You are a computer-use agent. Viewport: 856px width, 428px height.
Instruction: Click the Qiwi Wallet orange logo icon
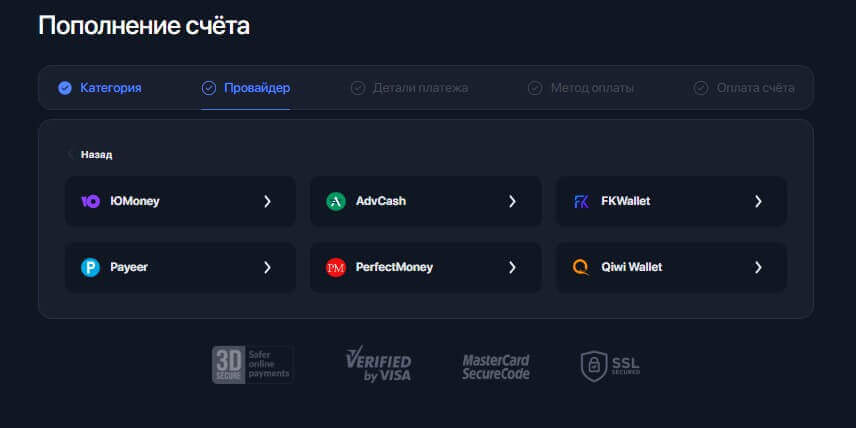click(581, 267)
